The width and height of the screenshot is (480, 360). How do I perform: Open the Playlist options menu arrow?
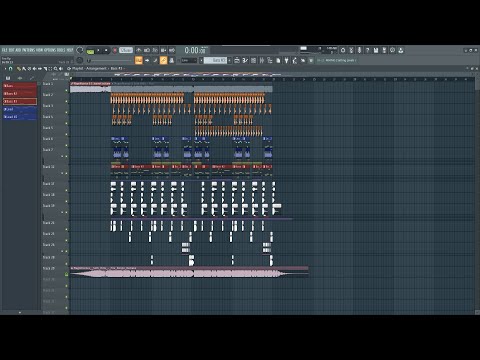click(5, 69)
